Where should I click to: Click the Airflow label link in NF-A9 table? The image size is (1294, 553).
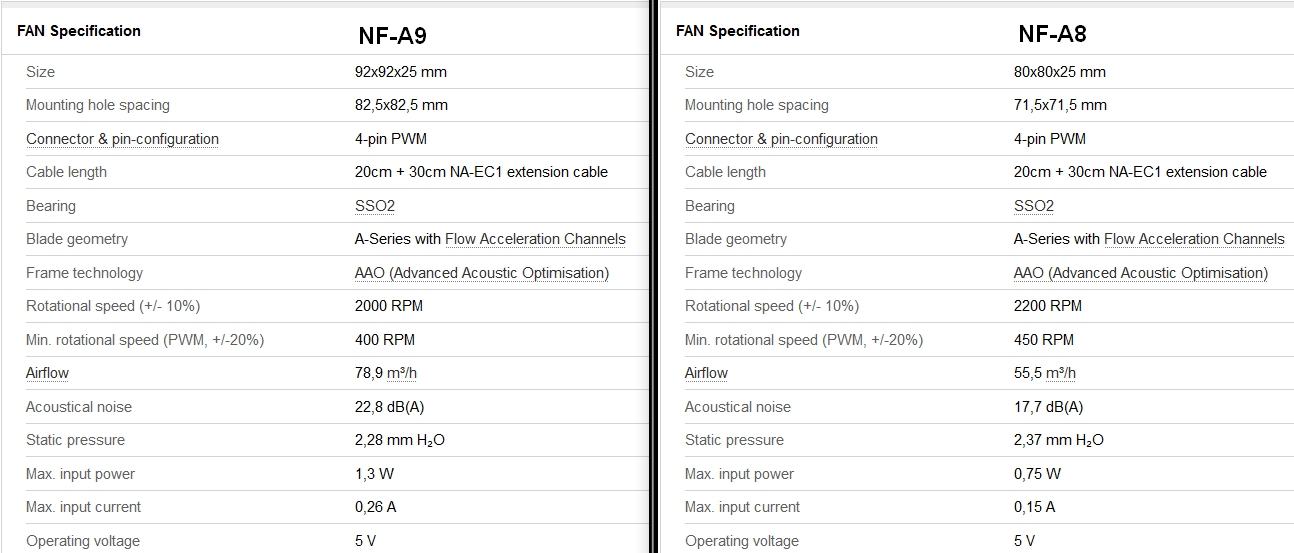coord(47,373)
